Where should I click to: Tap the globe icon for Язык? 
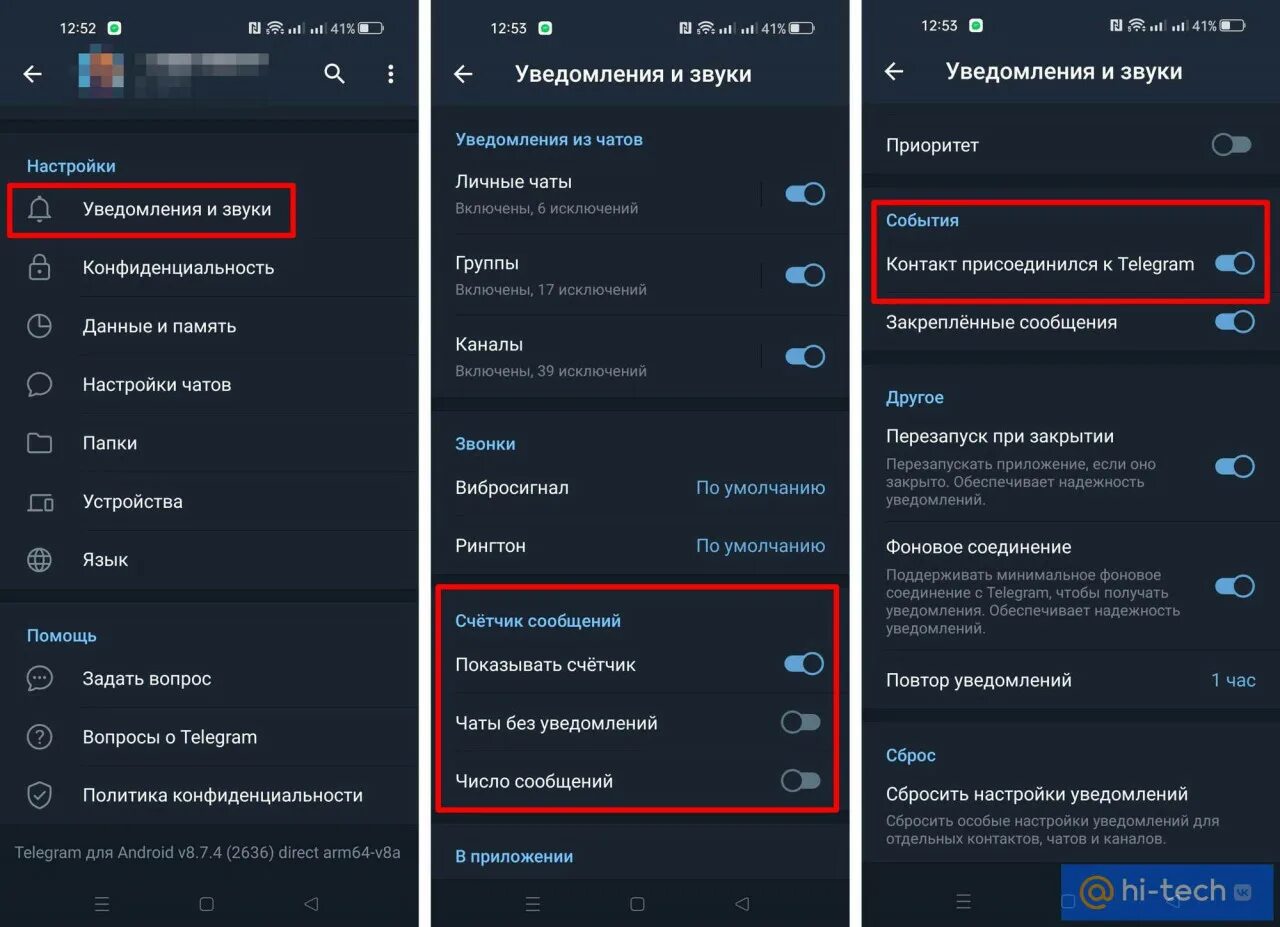click(39, 560)
